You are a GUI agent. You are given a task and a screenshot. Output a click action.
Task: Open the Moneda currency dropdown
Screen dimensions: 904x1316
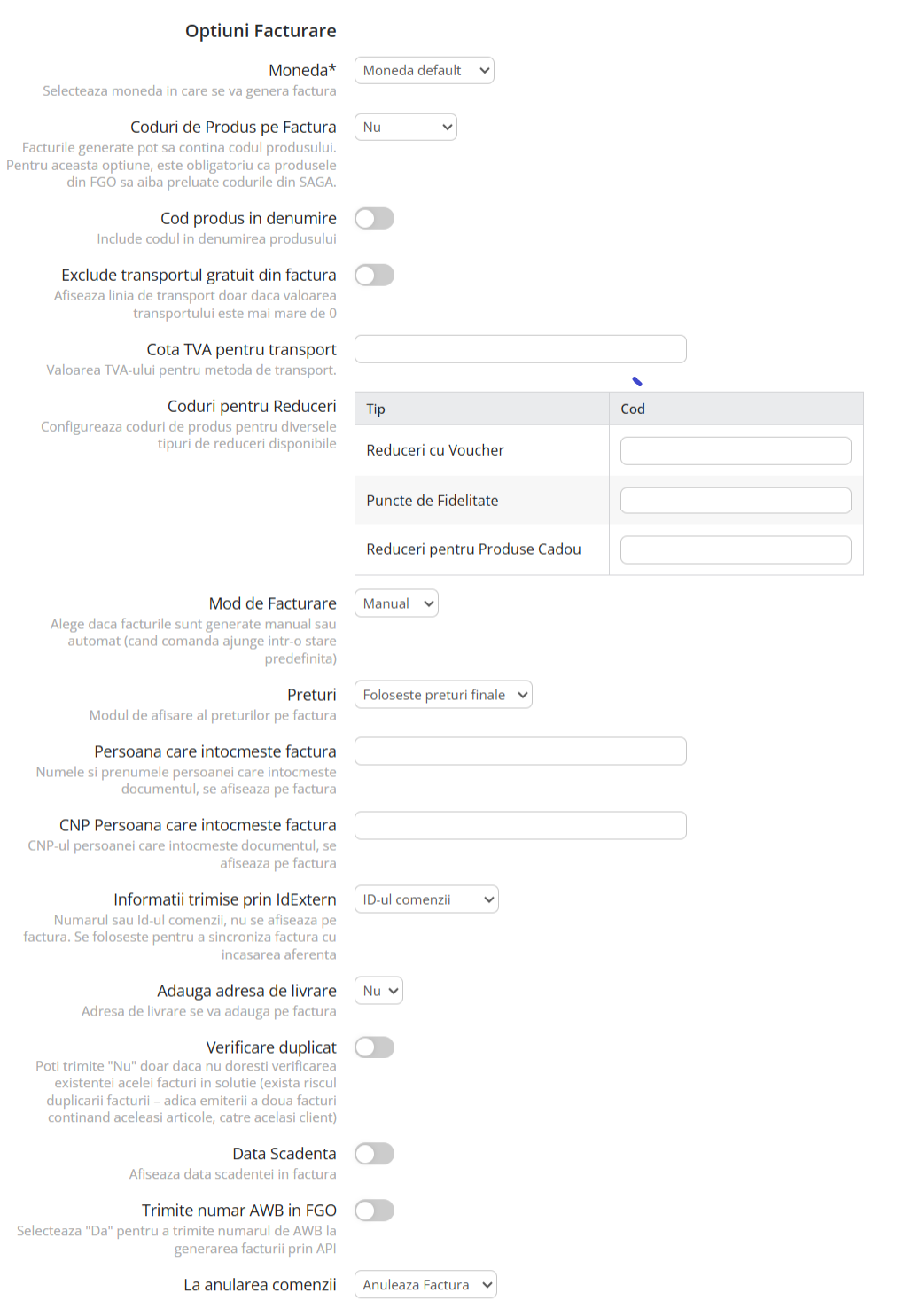[x=424, y=71]
